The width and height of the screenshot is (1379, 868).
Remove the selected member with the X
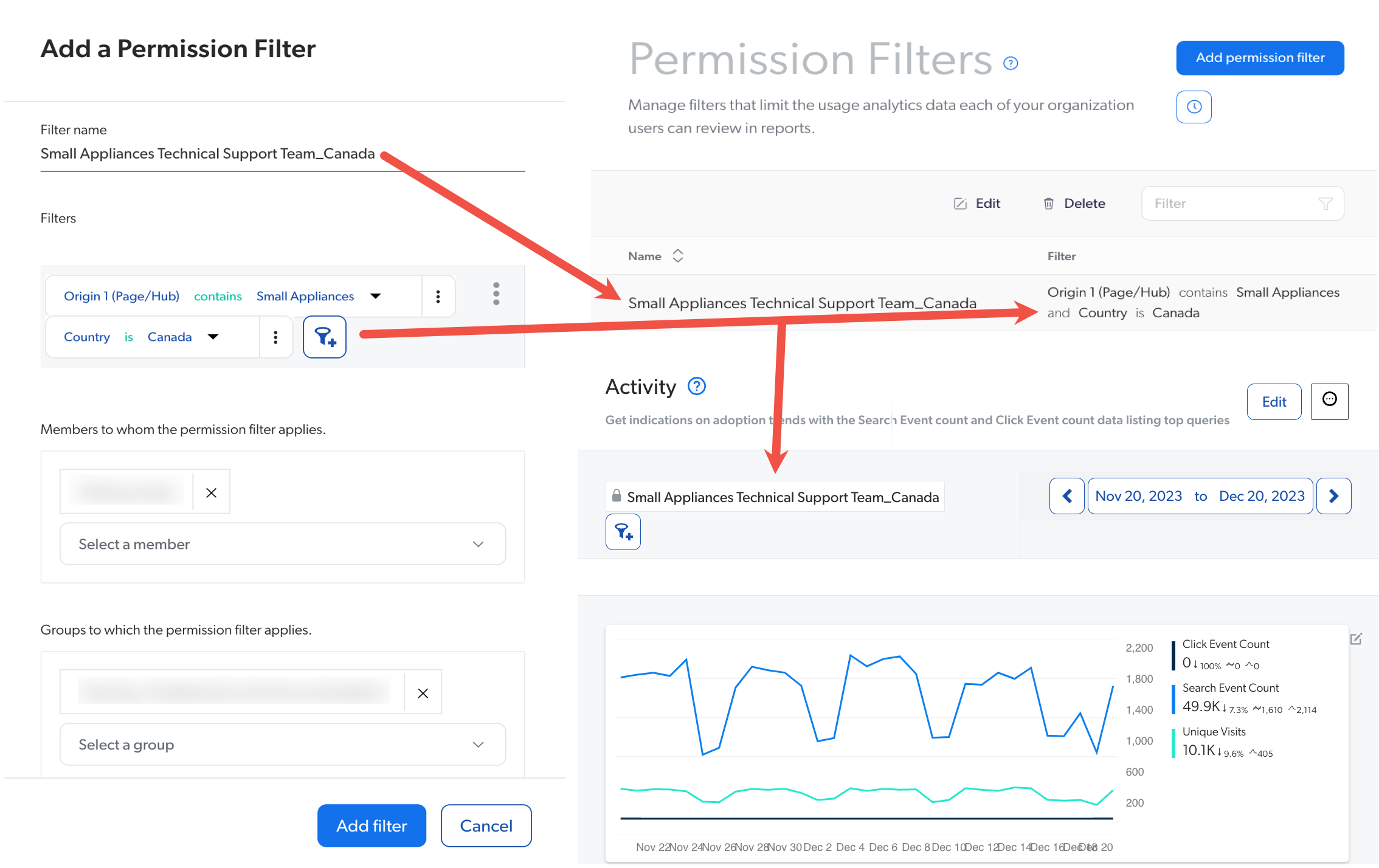tap(211, 492)
